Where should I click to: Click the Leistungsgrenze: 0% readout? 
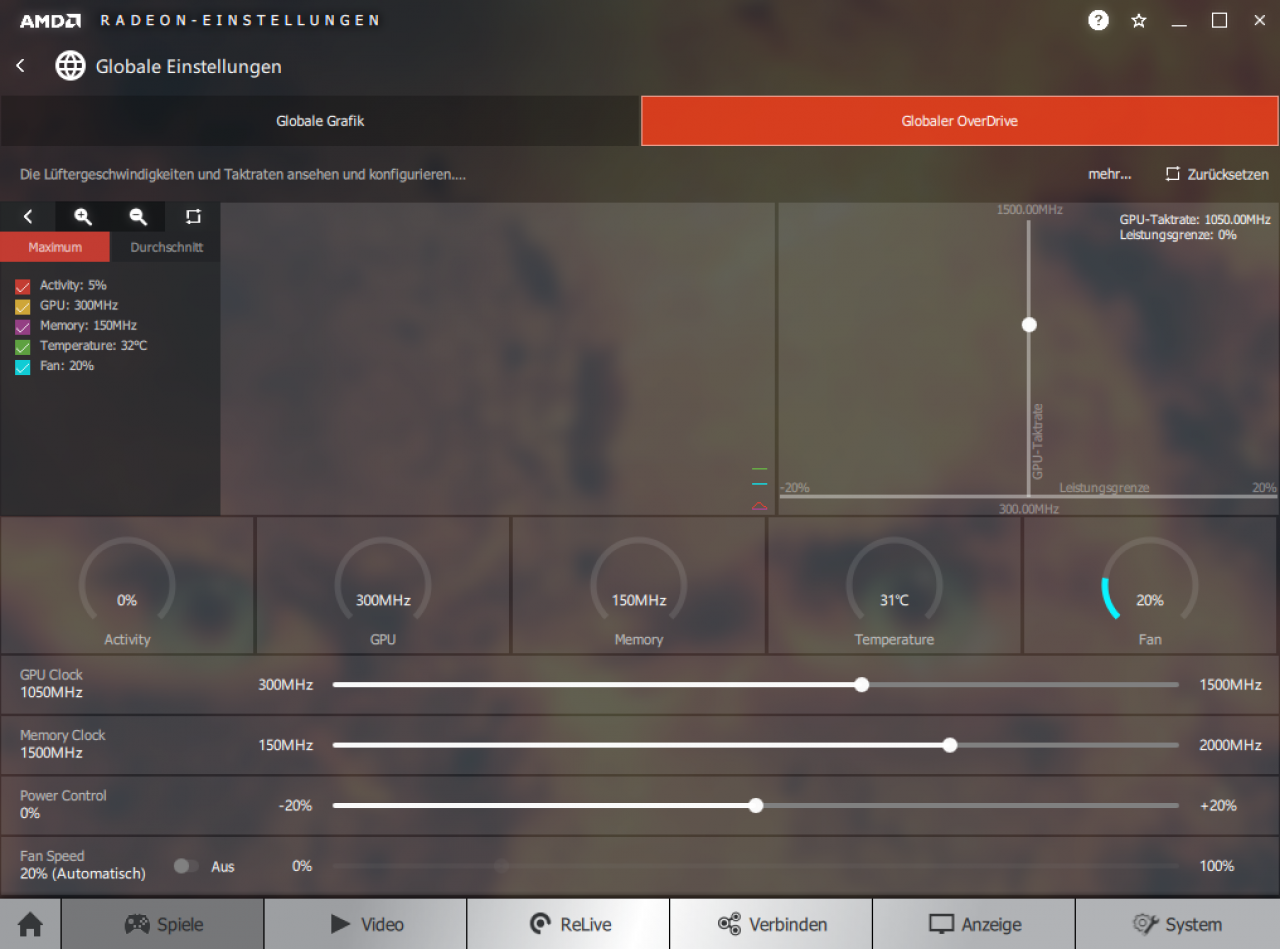point(1178,235)
